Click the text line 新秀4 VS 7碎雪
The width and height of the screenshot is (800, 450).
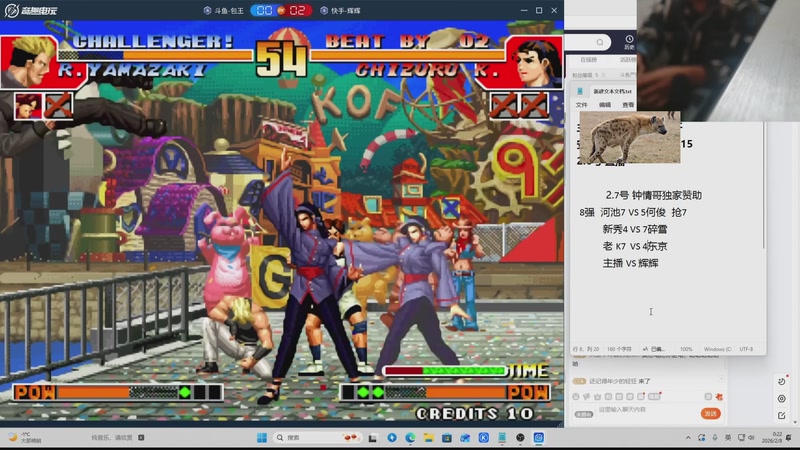coord(635,229)
